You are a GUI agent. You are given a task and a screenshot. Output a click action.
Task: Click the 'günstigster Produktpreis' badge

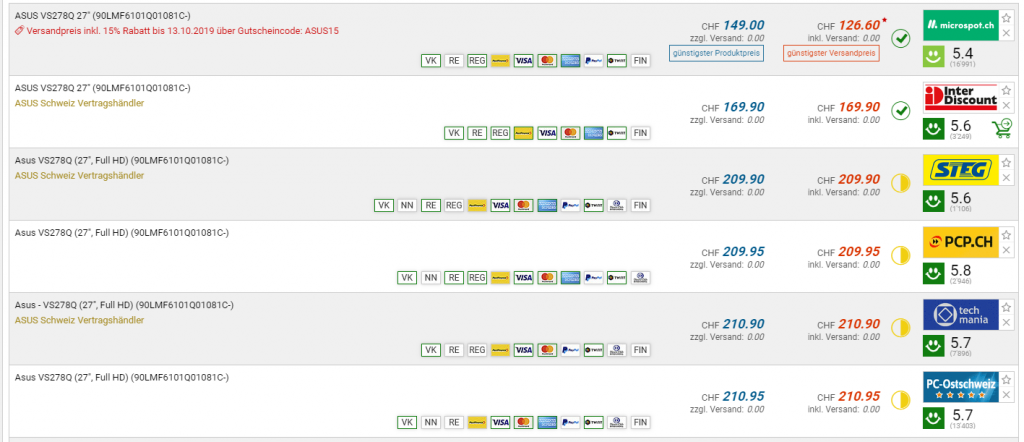click(717, 52)
